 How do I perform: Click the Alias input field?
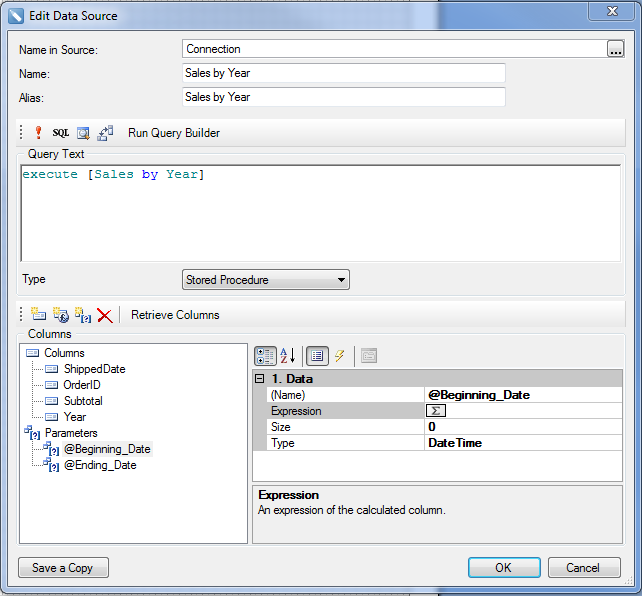[x=344, y=97]
